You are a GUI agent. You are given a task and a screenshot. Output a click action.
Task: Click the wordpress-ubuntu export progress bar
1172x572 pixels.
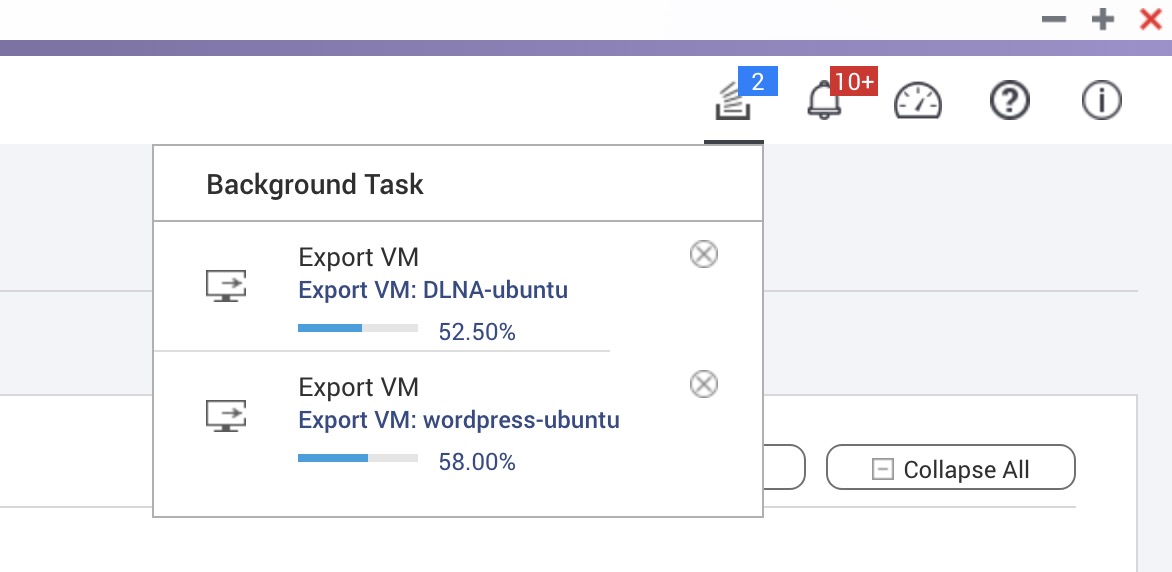[358, 458]
